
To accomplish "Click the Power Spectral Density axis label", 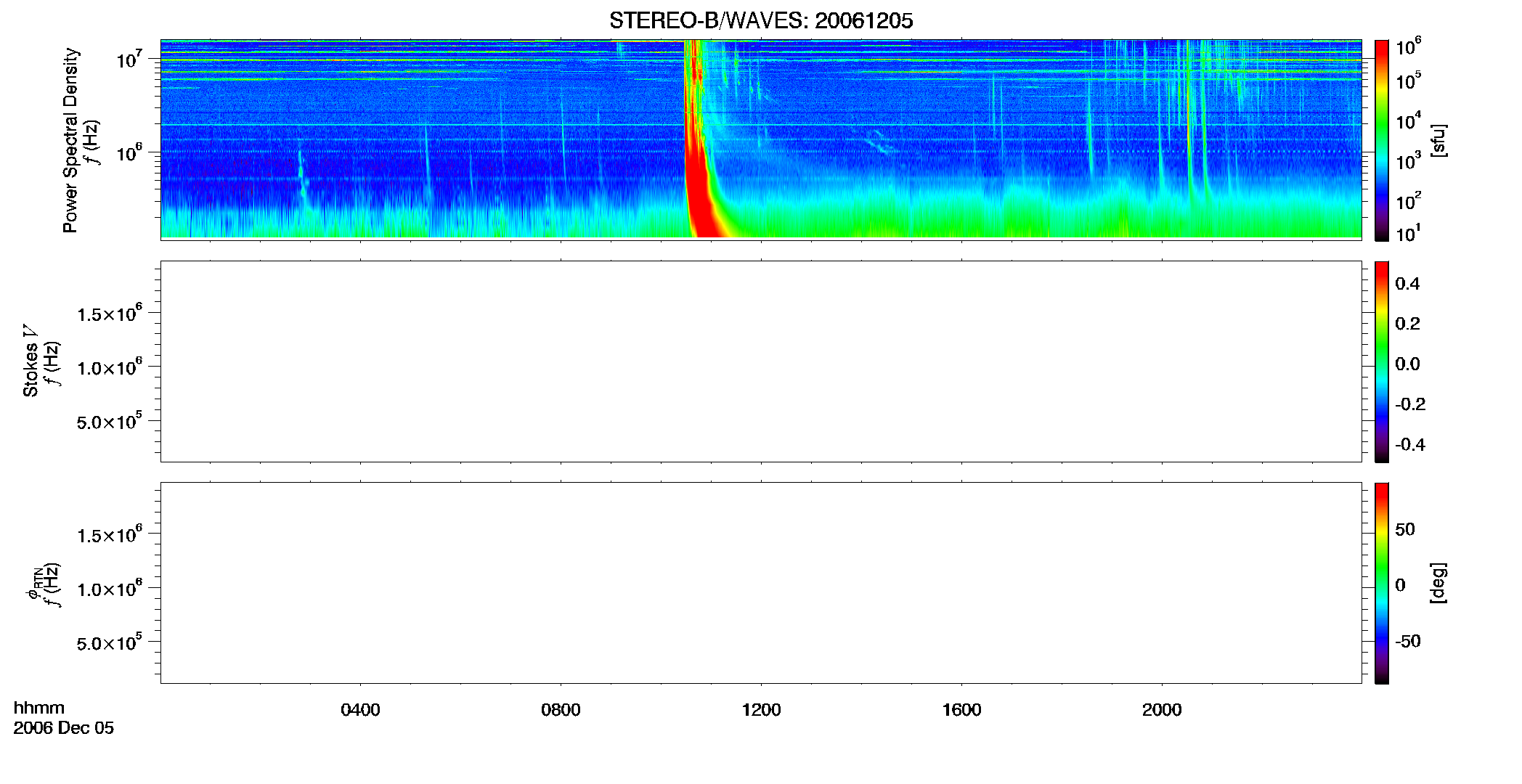I will click(x=70, y=140).
